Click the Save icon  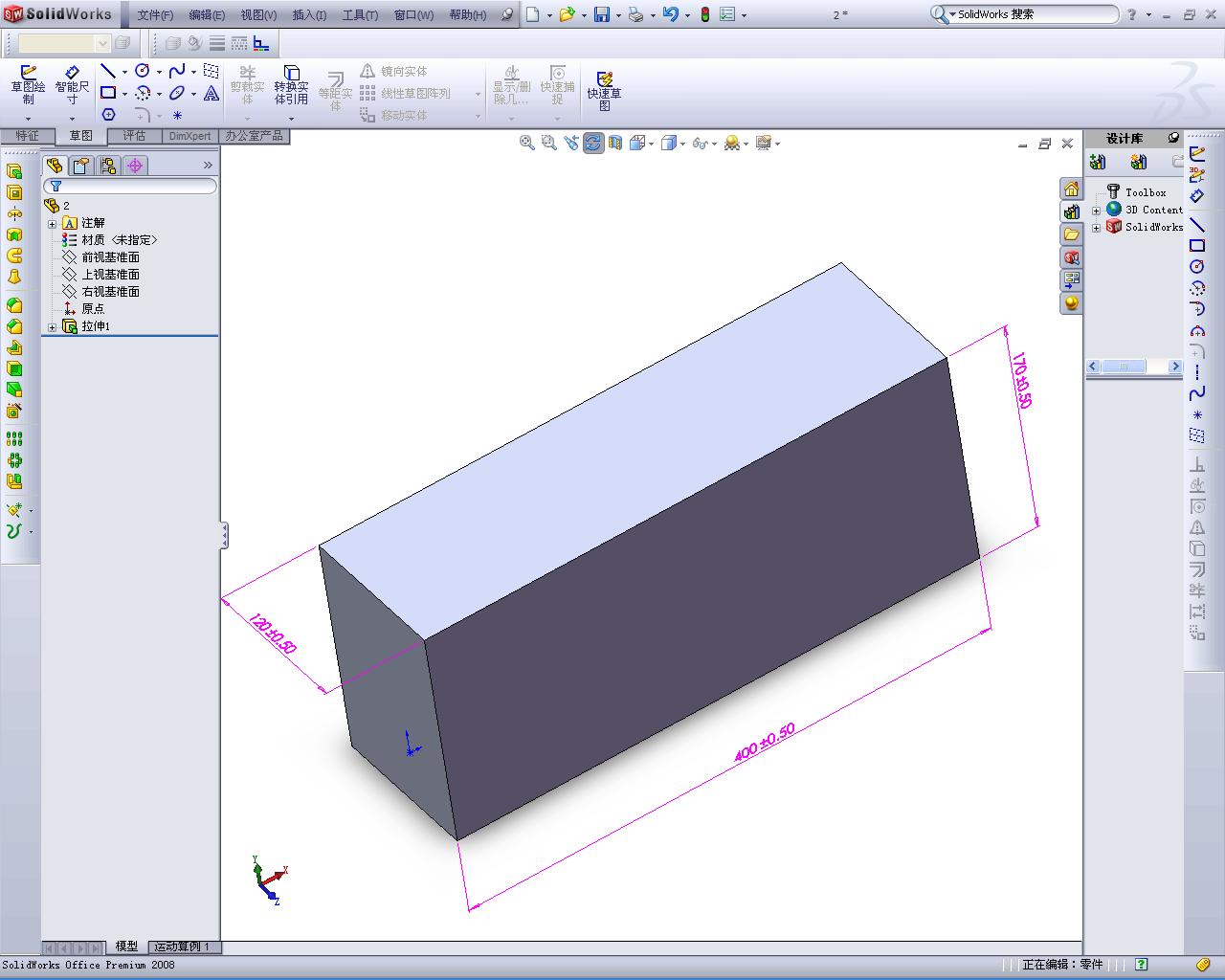pos(602,14)
